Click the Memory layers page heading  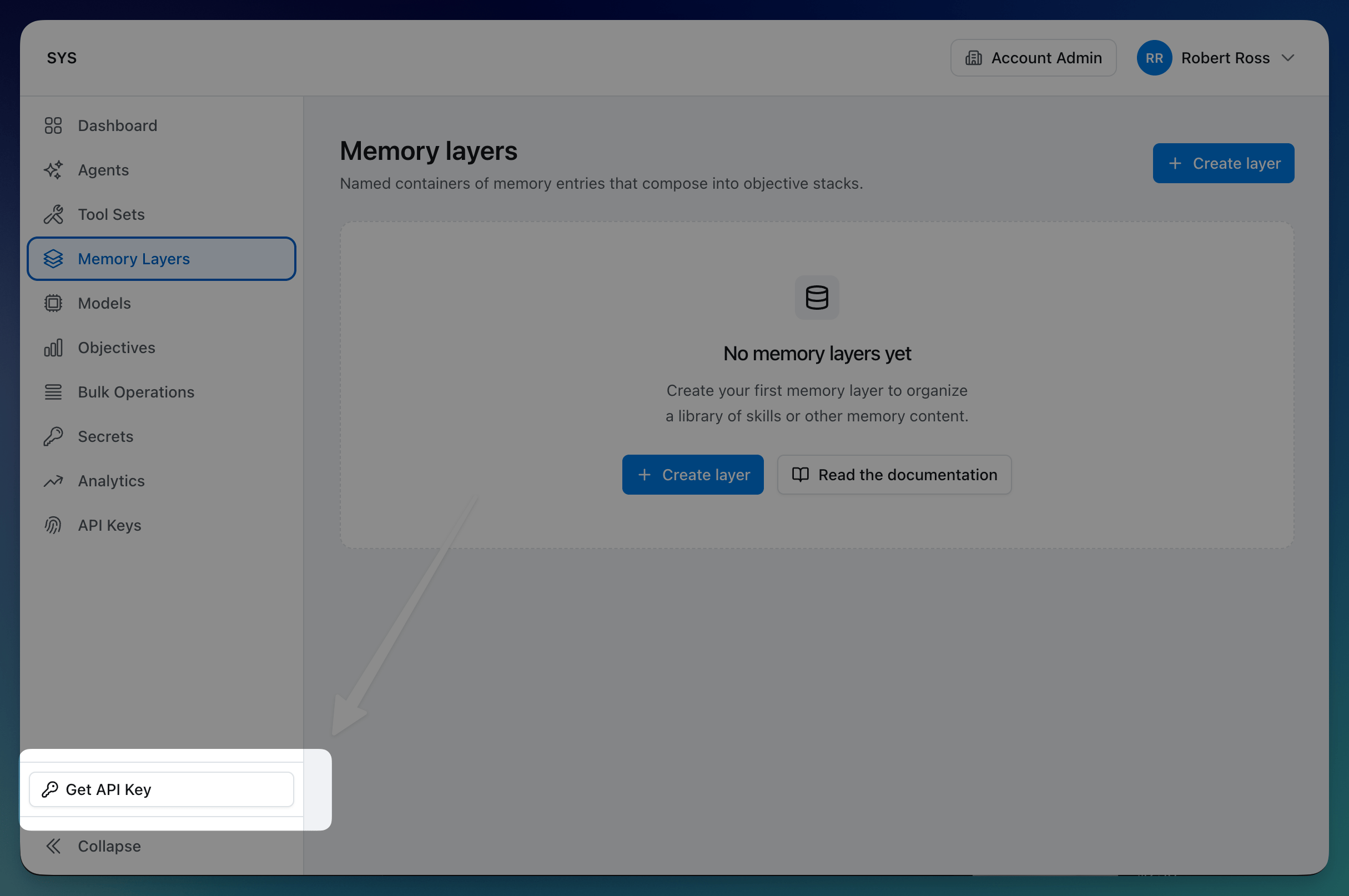pos(429,152)
